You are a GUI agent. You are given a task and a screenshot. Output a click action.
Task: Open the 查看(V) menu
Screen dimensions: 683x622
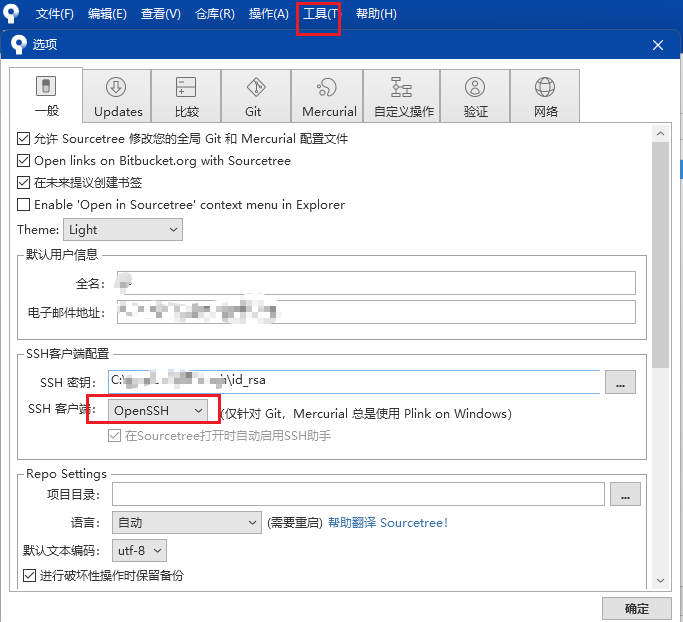pyautogui.click(x=161, y=14)
